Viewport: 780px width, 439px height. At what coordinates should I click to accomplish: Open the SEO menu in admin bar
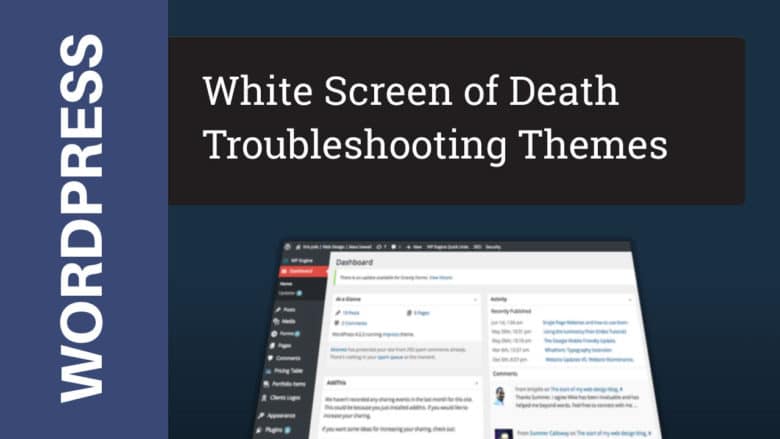[478, 247]
